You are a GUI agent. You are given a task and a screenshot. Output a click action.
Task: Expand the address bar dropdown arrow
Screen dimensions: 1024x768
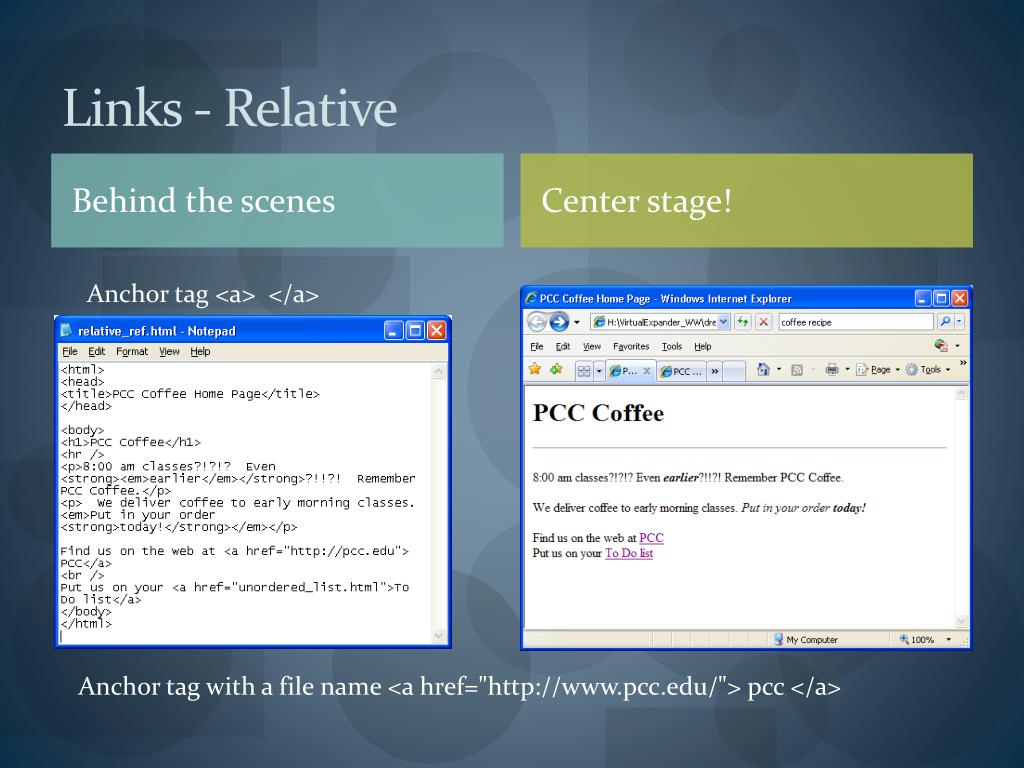(724, 322)
